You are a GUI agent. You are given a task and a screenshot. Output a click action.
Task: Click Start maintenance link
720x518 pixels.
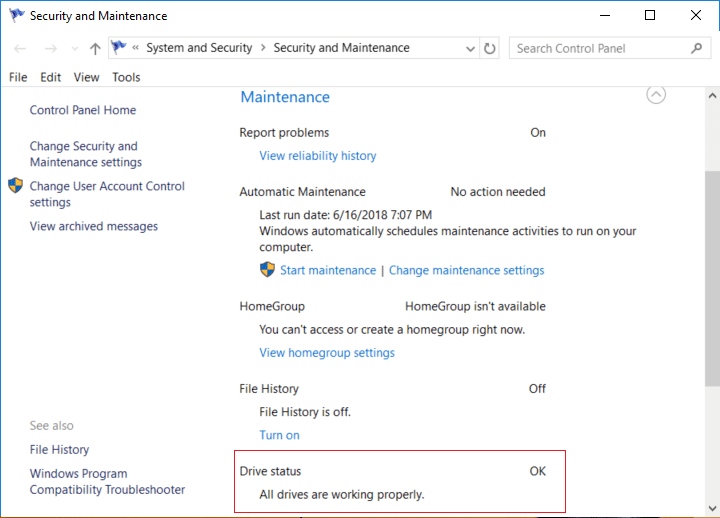click(328, 270)
